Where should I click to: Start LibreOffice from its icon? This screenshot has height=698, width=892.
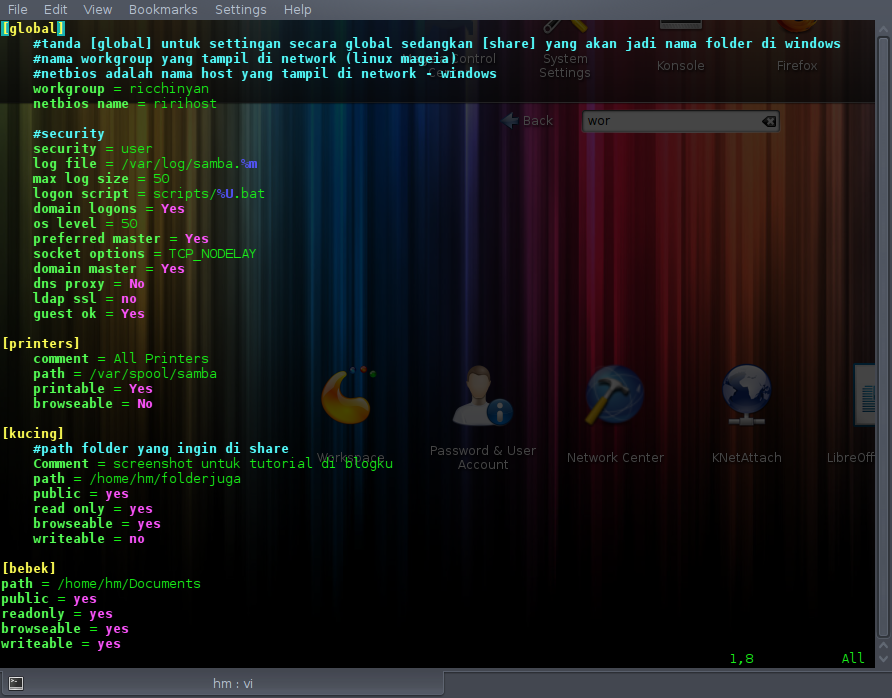pyautogui.click(x=866, y=395)
